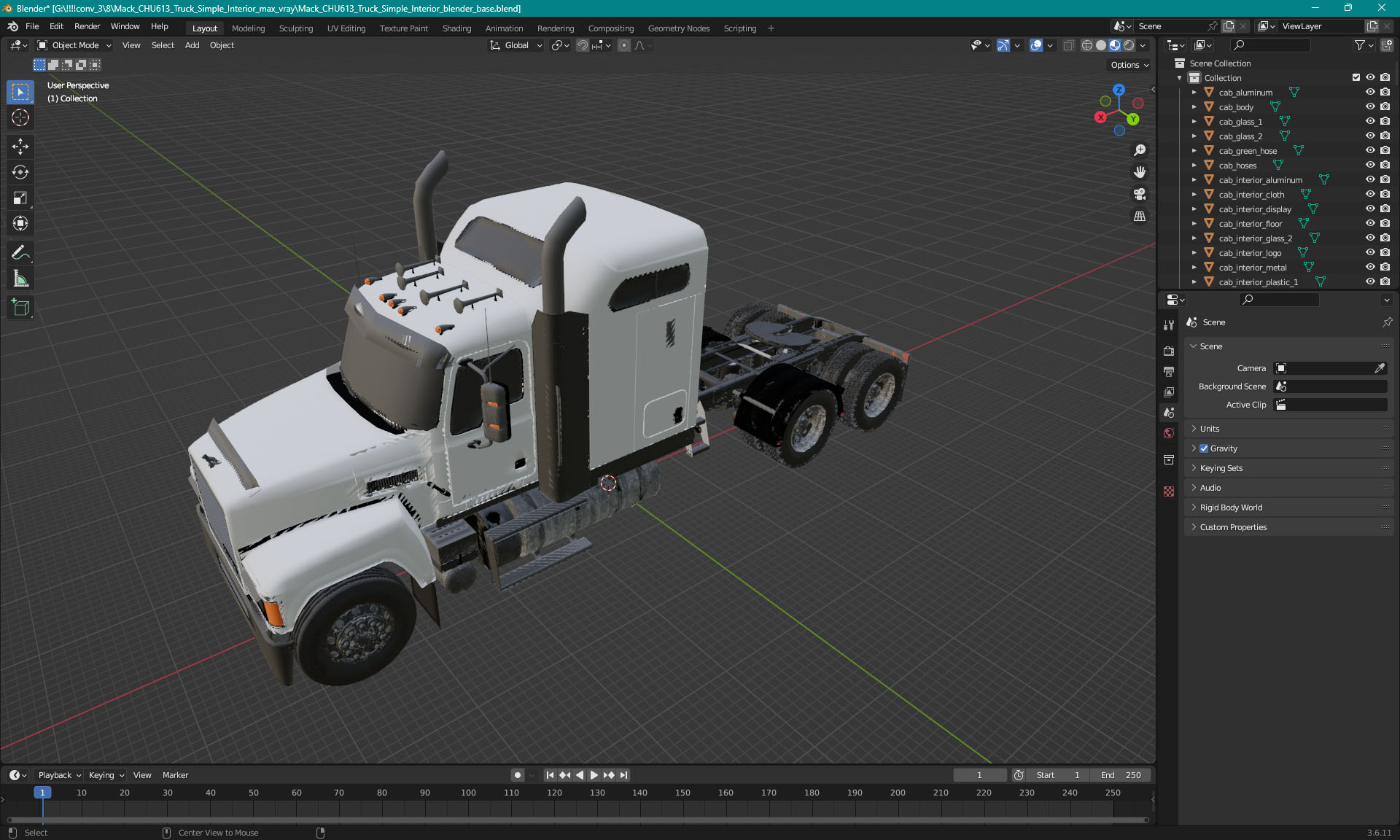The height and width of the screenshot is (840, 1400).
Task: Open the Render menu
Action: tap(87, 26)
